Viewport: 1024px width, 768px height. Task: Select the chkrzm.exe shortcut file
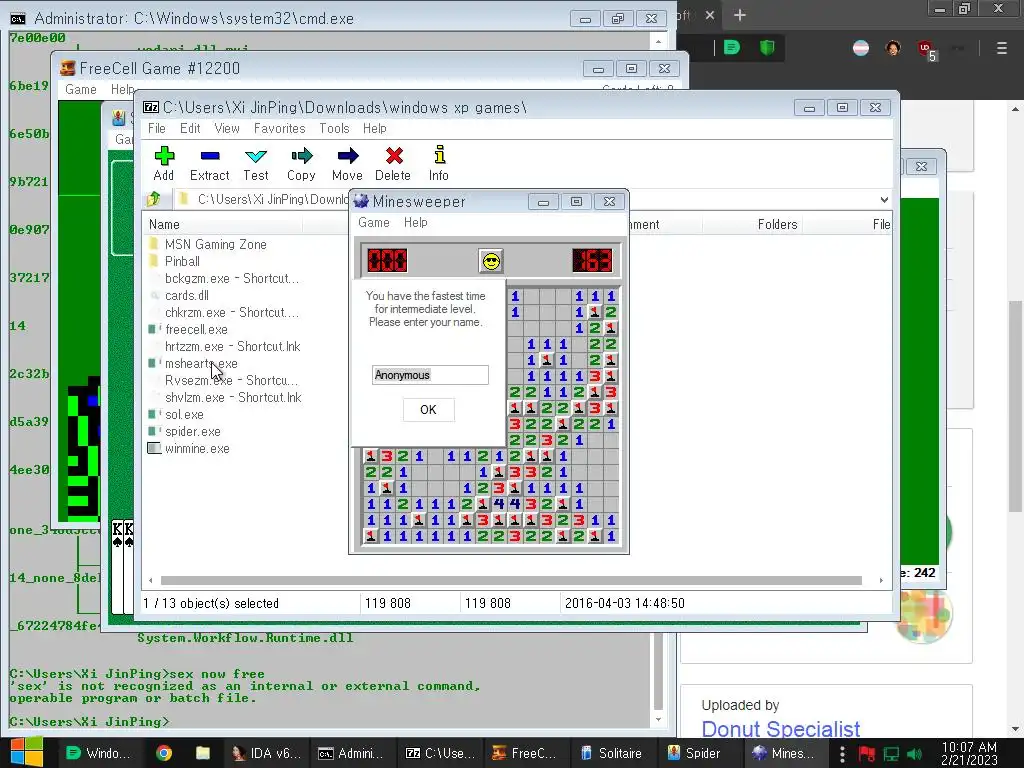pos(224,312)
